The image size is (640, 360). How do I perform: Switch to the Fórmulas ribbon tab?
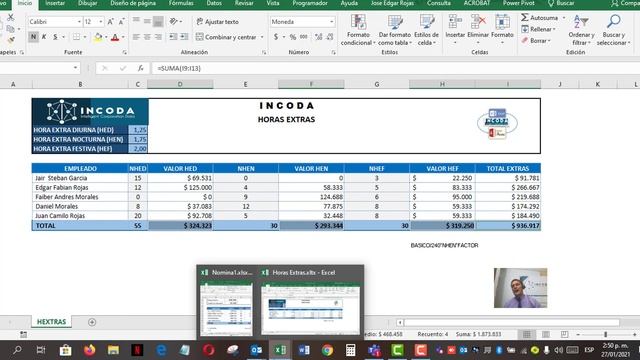pos(181,3)
